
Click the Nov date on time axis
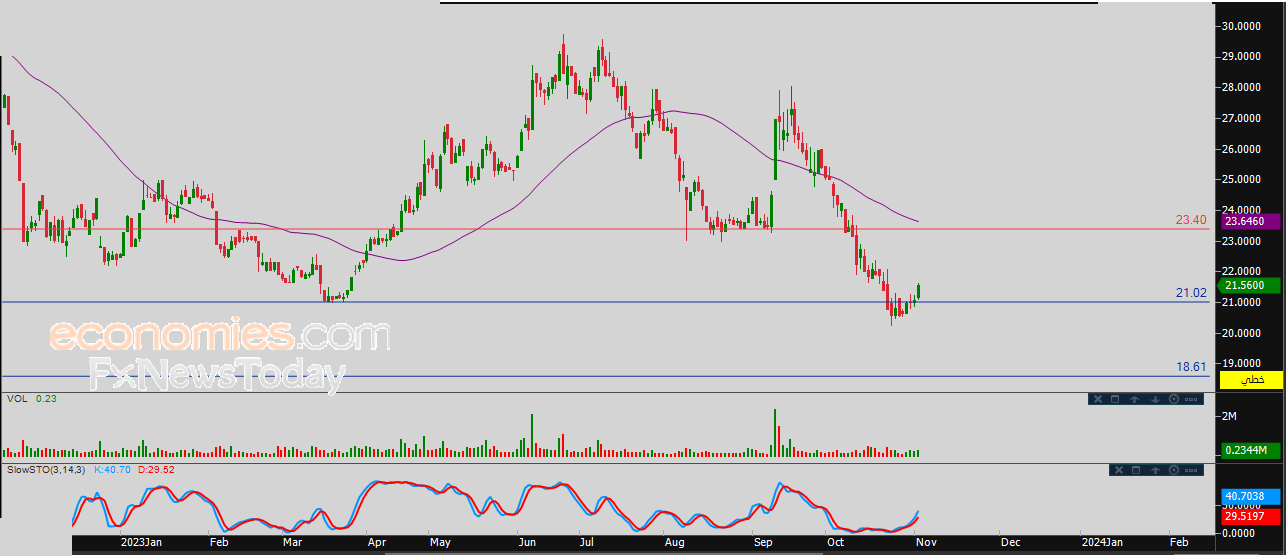[x=924, y=542]
